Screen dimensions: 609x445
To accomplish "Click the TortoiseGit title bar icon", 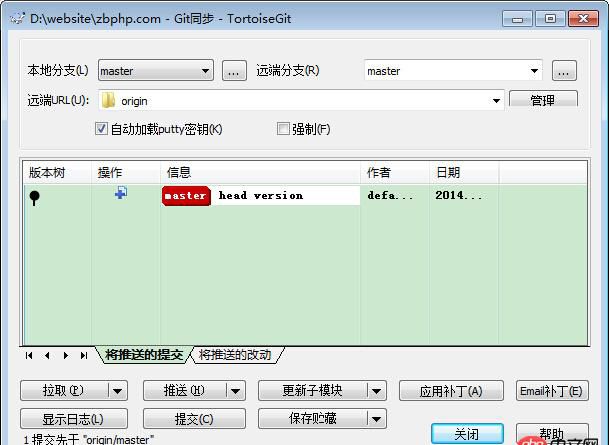I will (x=17, y=18).
